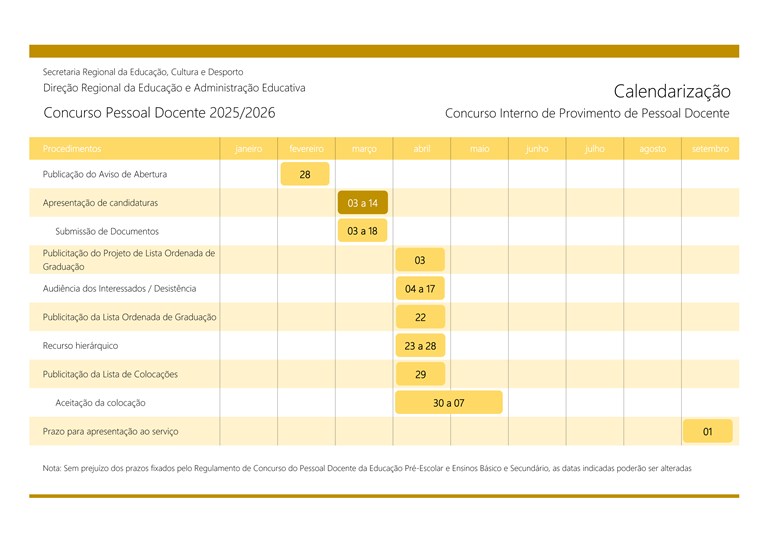
Task: Click the '22' date badge in abril
Action: 420,317
